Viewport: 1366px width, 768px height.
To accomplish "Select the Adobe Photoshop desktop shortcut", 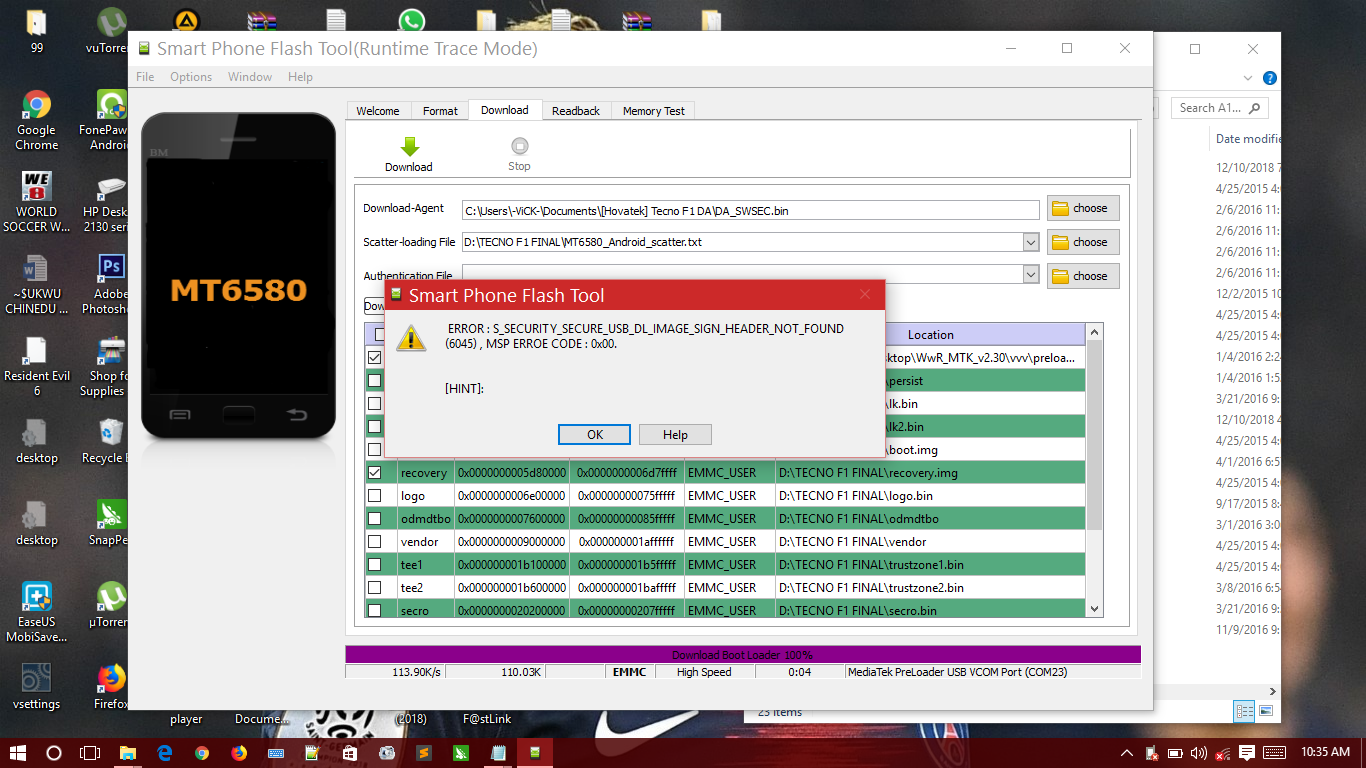I will (108, 285).
